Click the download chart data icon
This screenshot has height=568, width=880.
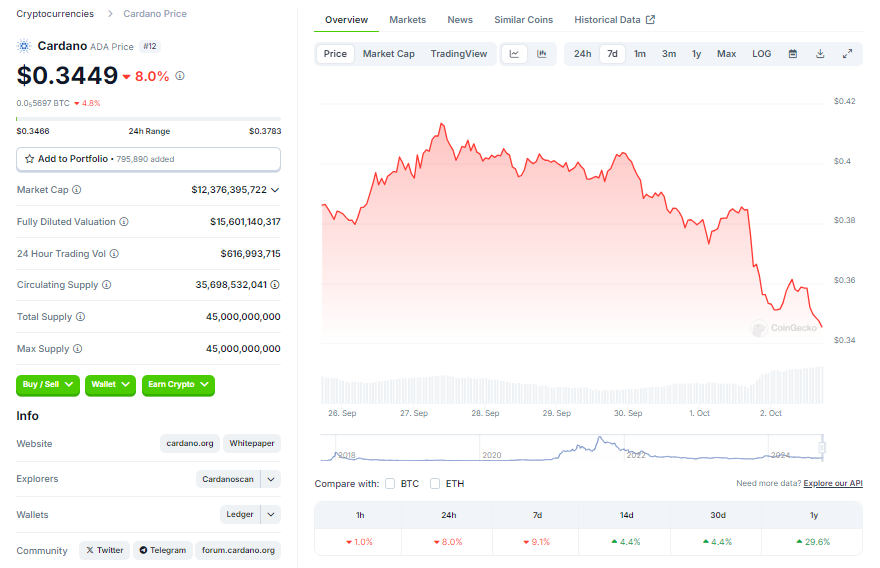[820, 54]
